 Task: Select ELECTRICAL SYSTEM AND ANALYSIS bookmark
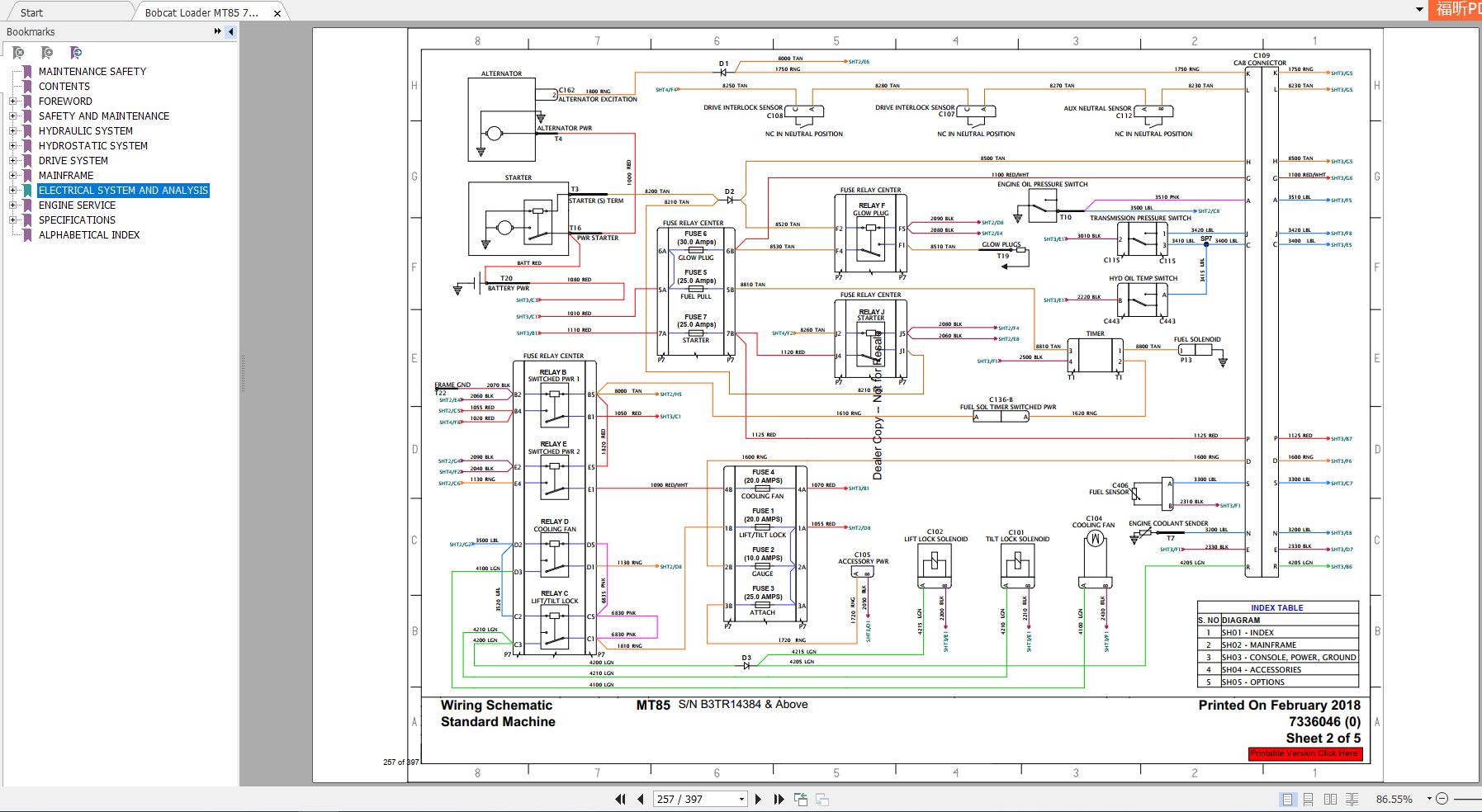124,191
